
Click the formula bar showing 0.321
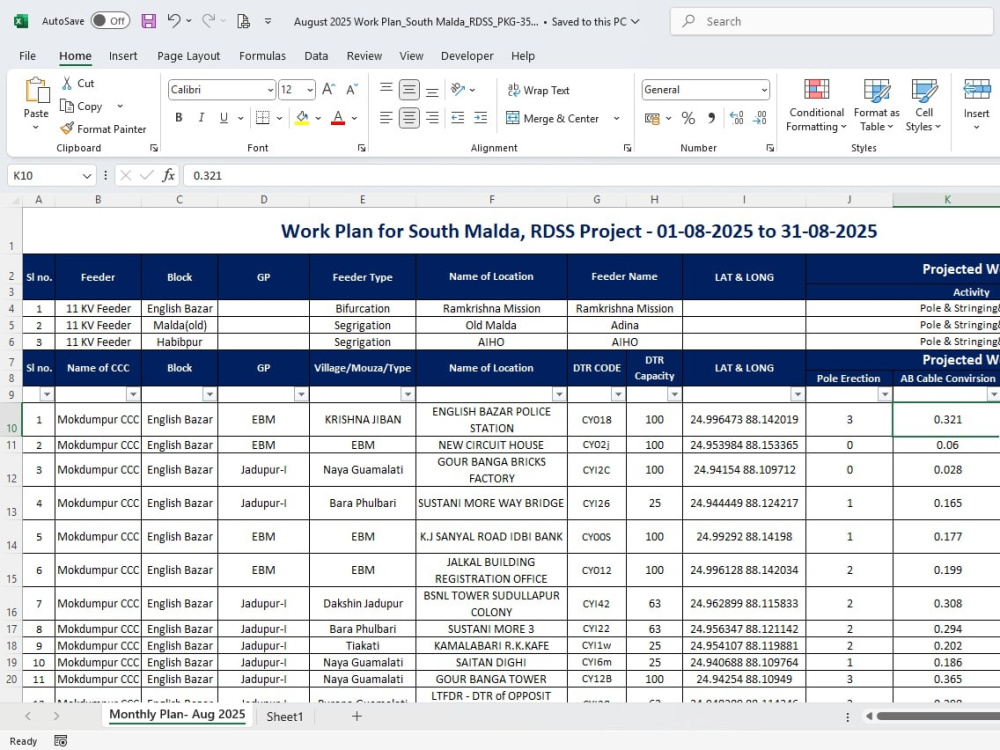[591, 175]
